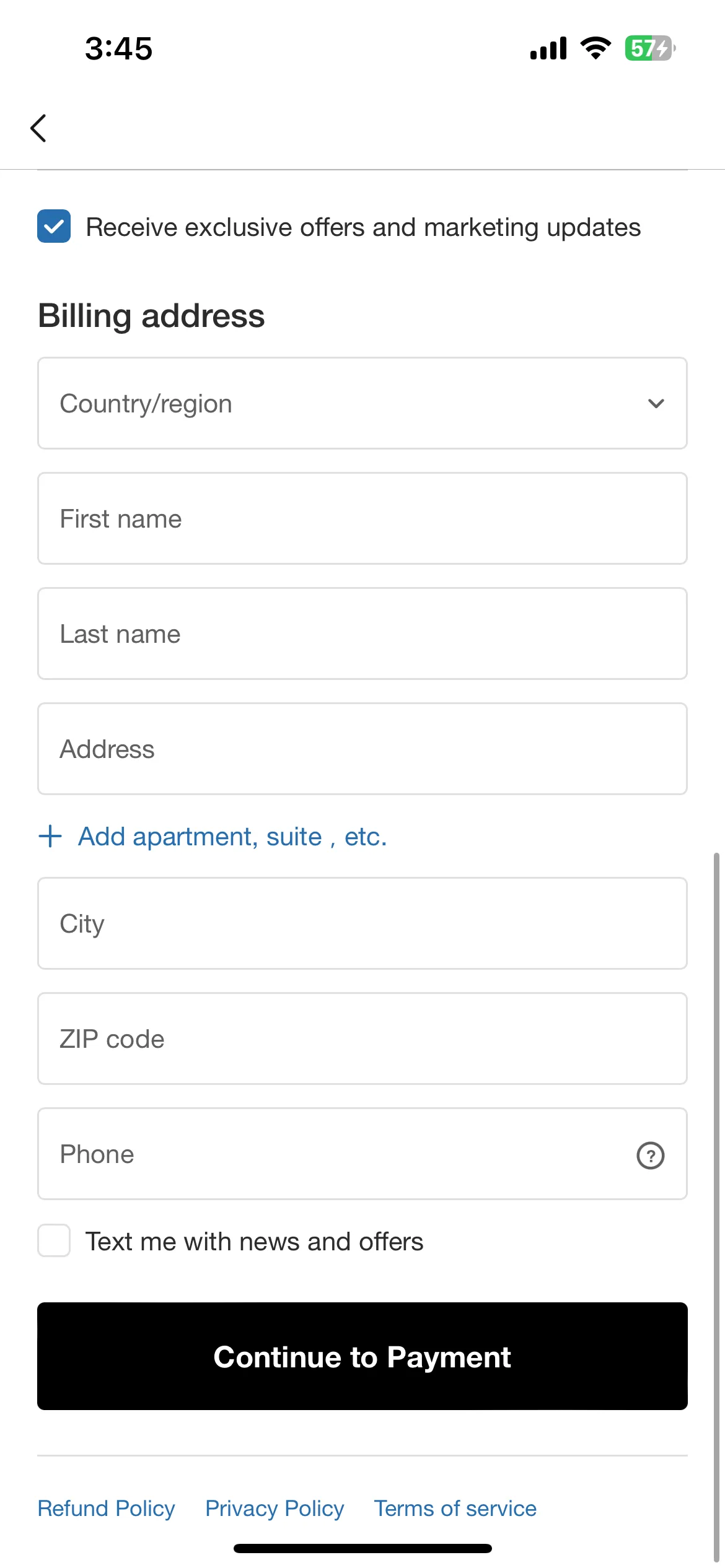Enable Text me with news and offers
Image resolution: width=725 pixels, height=1568 pixels.
tap(54, 1240)
